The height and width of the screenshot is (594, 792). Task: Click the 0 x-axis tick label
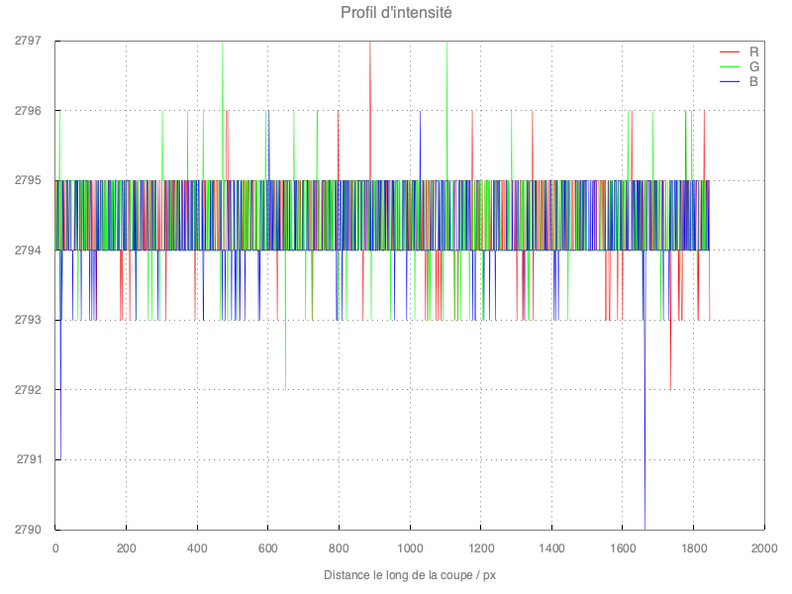click(55, 548)
